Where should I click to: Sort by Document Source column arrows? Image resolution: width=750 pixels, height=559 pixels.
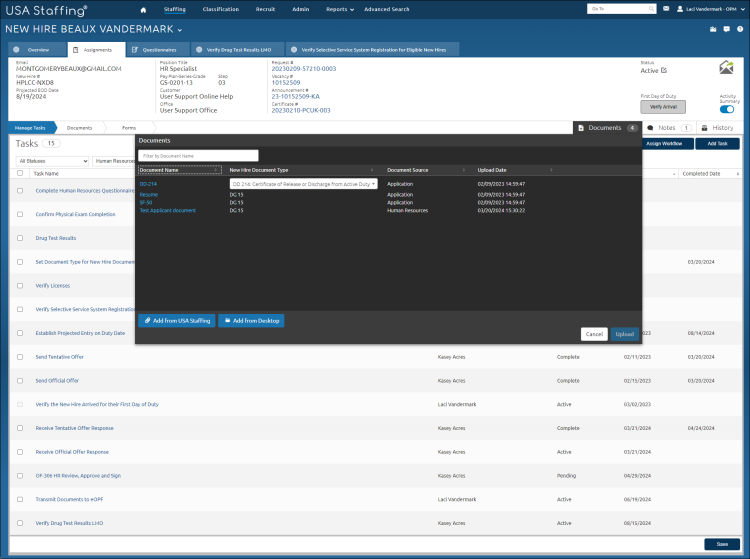coord(463,170)
